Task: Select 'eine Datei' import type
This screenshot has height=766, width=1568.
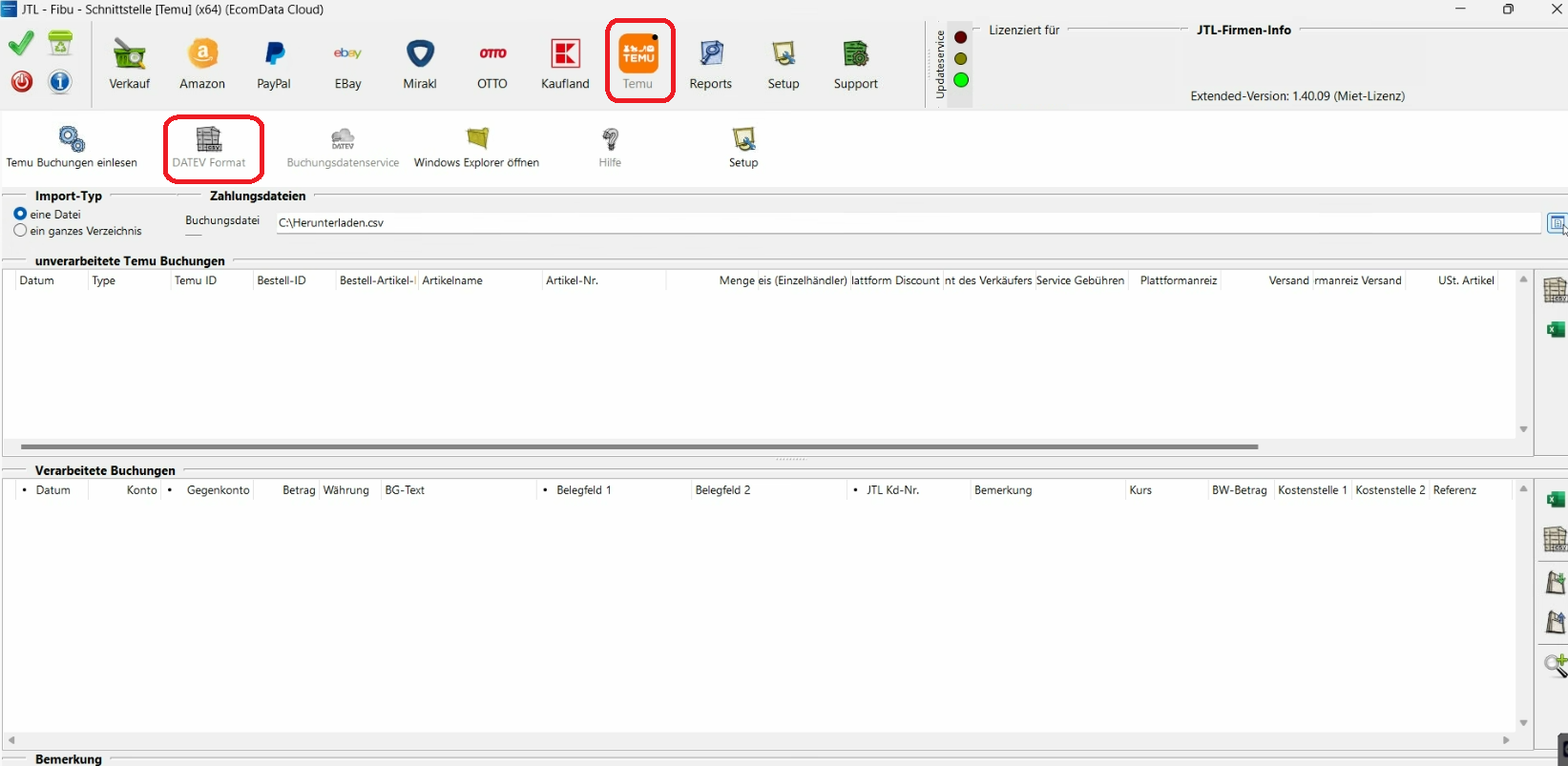Action: 20,215
